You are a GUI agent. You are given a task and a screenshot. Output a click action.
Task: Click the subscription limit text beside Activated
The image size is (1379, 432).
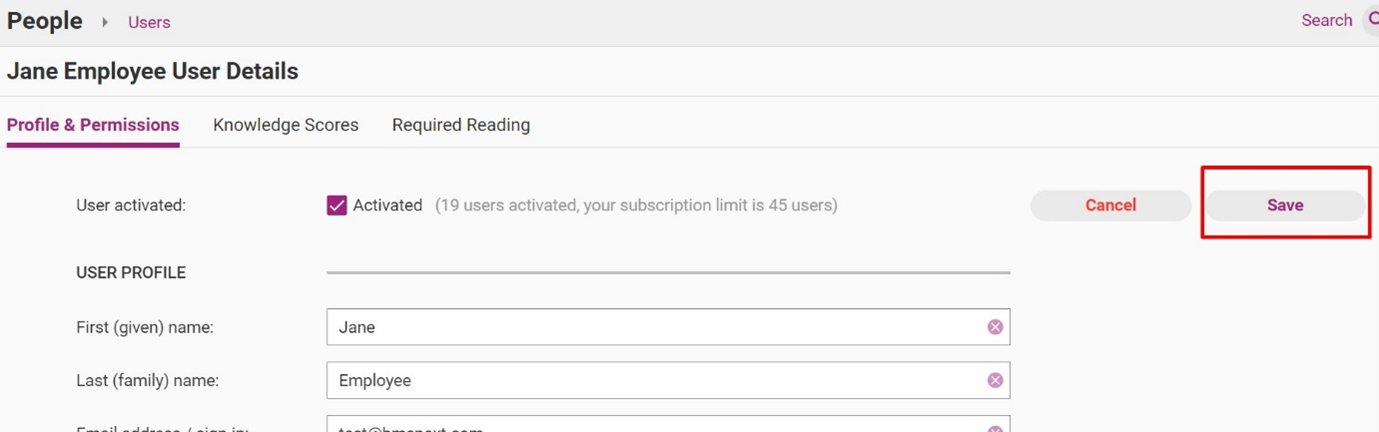click(636, 205)
